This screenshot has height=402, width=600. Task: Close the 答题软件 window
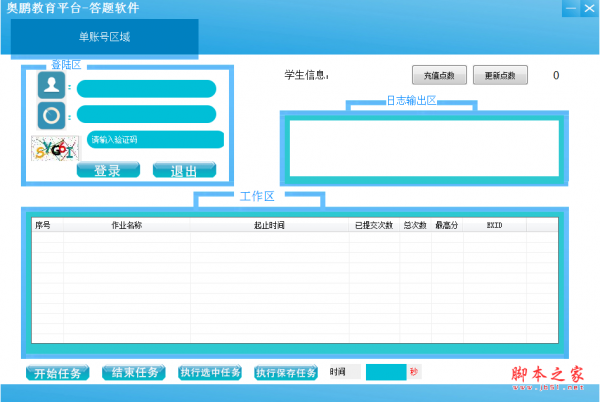tap(589, 8)
